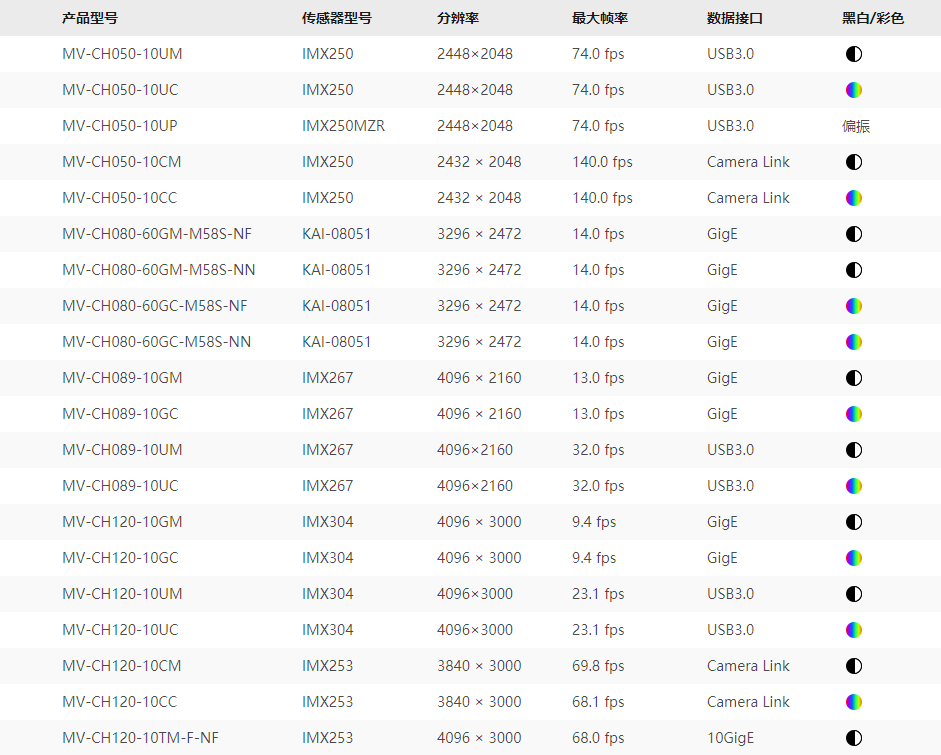Viewport: 941px width, 755px height.
Task: Click the monochrome icon for MV-CH050-10UM
Action: coord(853,54)
